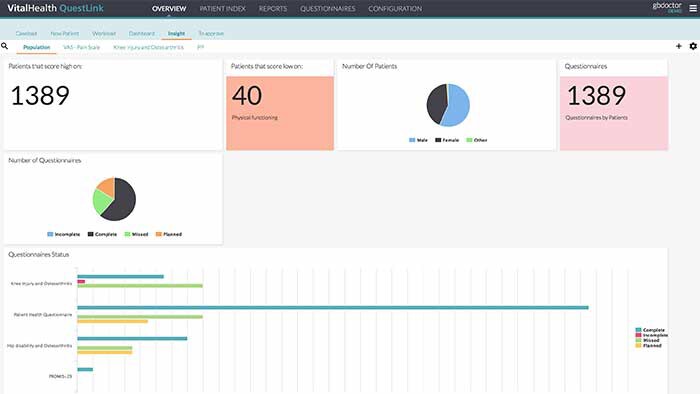Click the Knee Injury Complete teal bar
700x394 pixels.
[121, 277]
